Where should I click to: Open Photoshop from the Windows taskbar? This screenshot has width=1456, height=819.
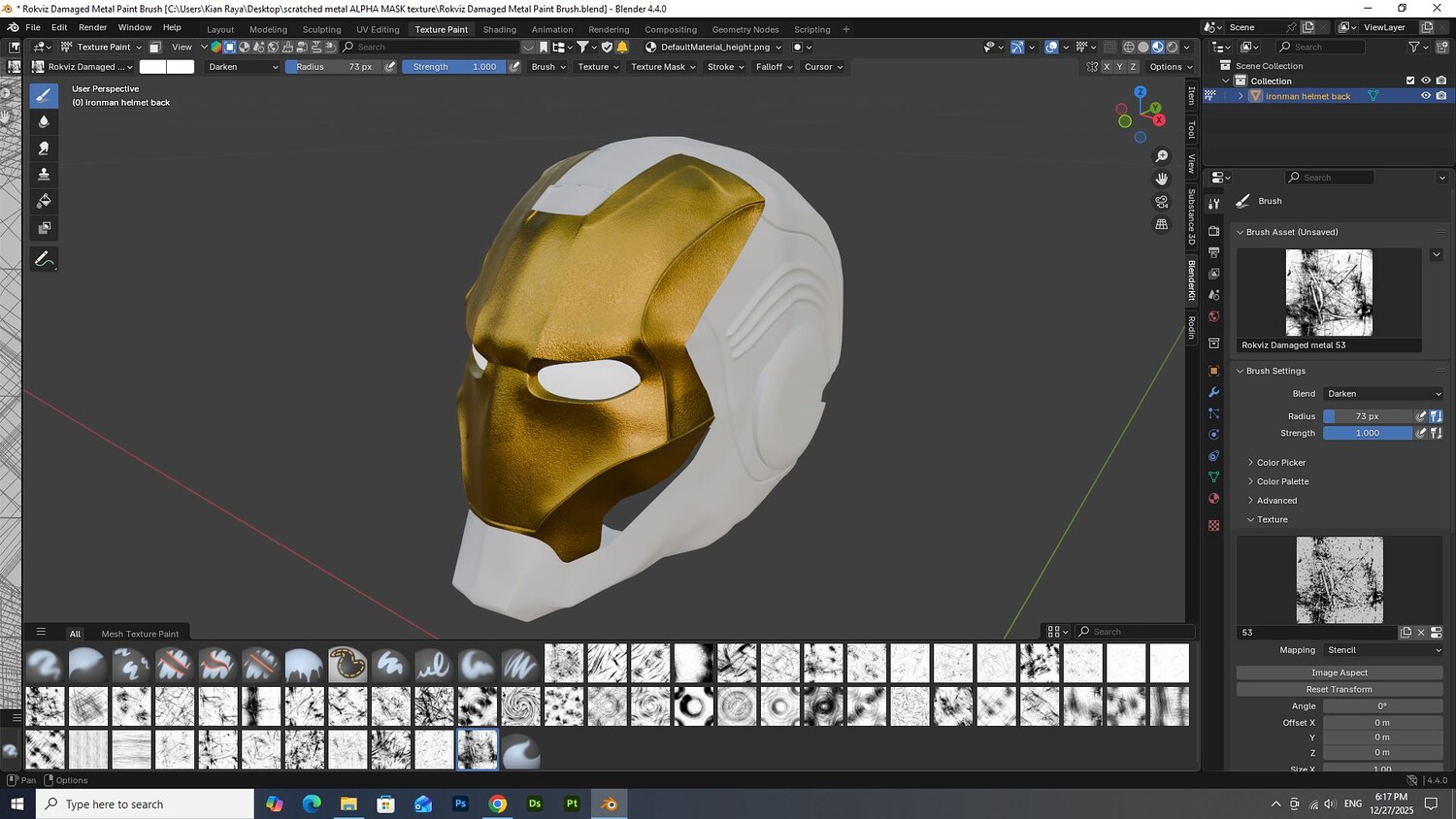[460, 803]
